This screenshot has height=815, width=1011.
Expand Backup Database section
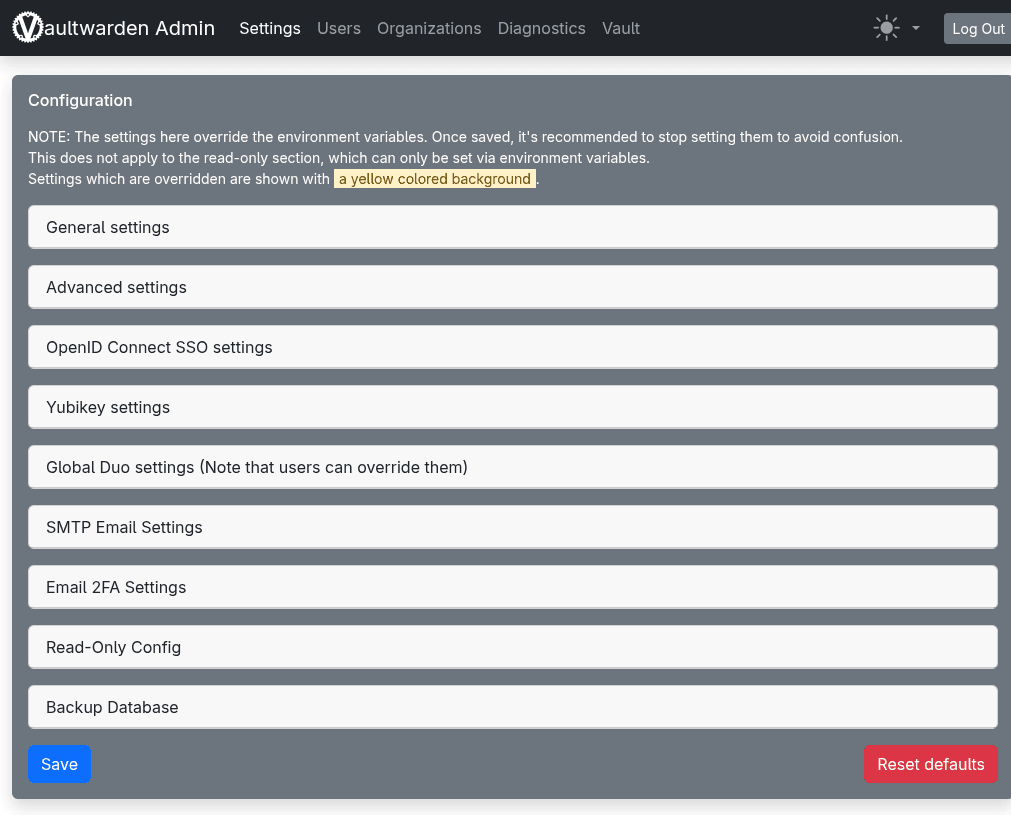(x=513, y=707)
